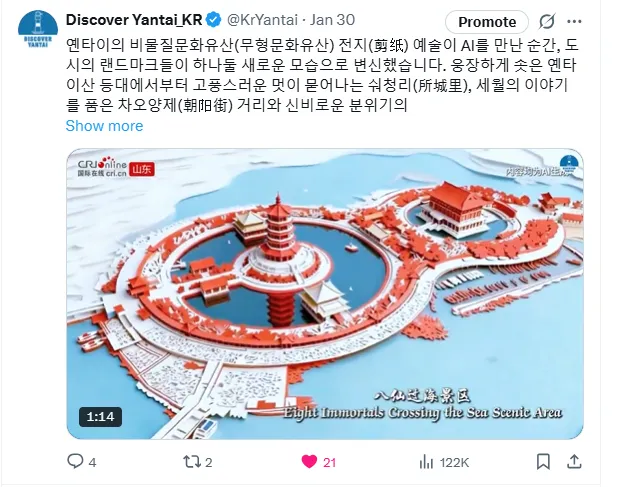Open the repost arrows icon menu
Viewport: 622px width, 487px height.
pyautogui.click(x=192, y=462)
